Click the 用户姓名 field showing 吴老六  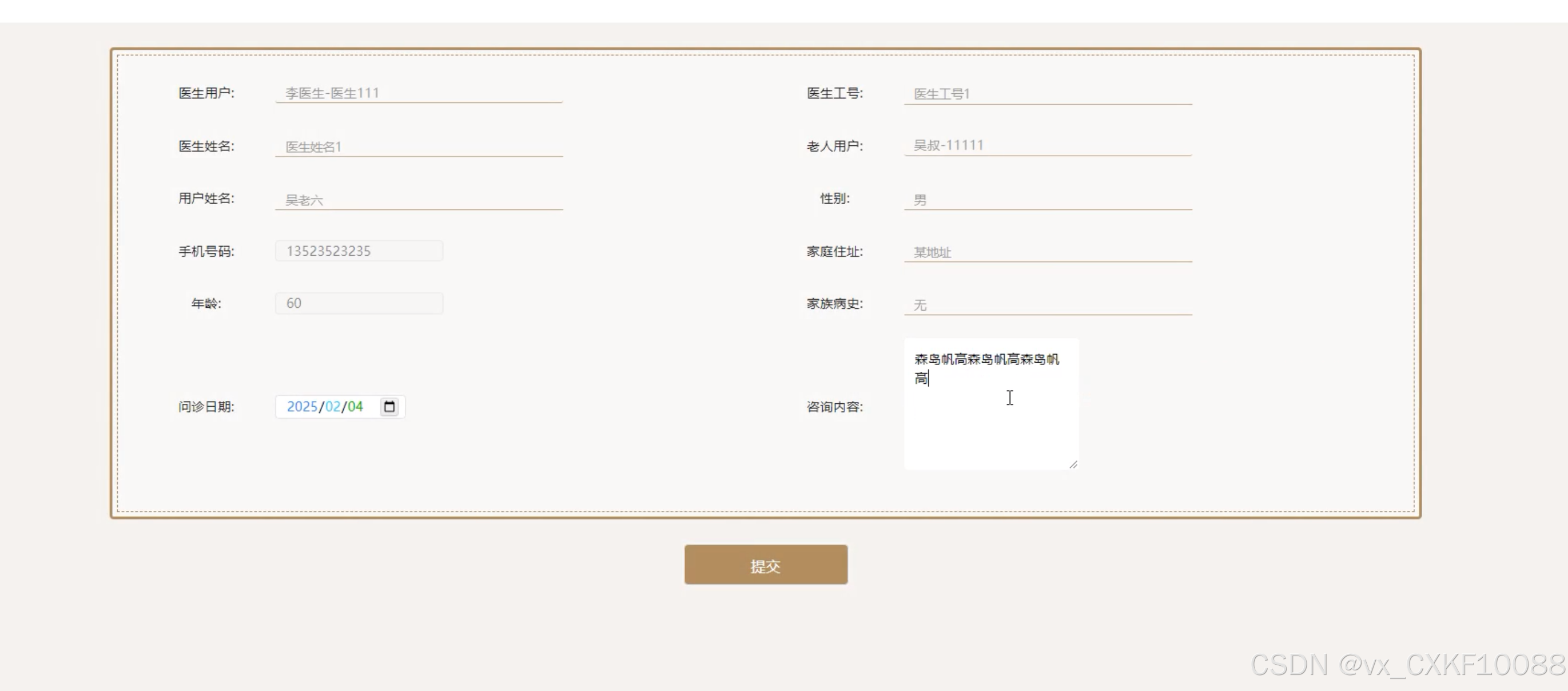coord(418,200)
